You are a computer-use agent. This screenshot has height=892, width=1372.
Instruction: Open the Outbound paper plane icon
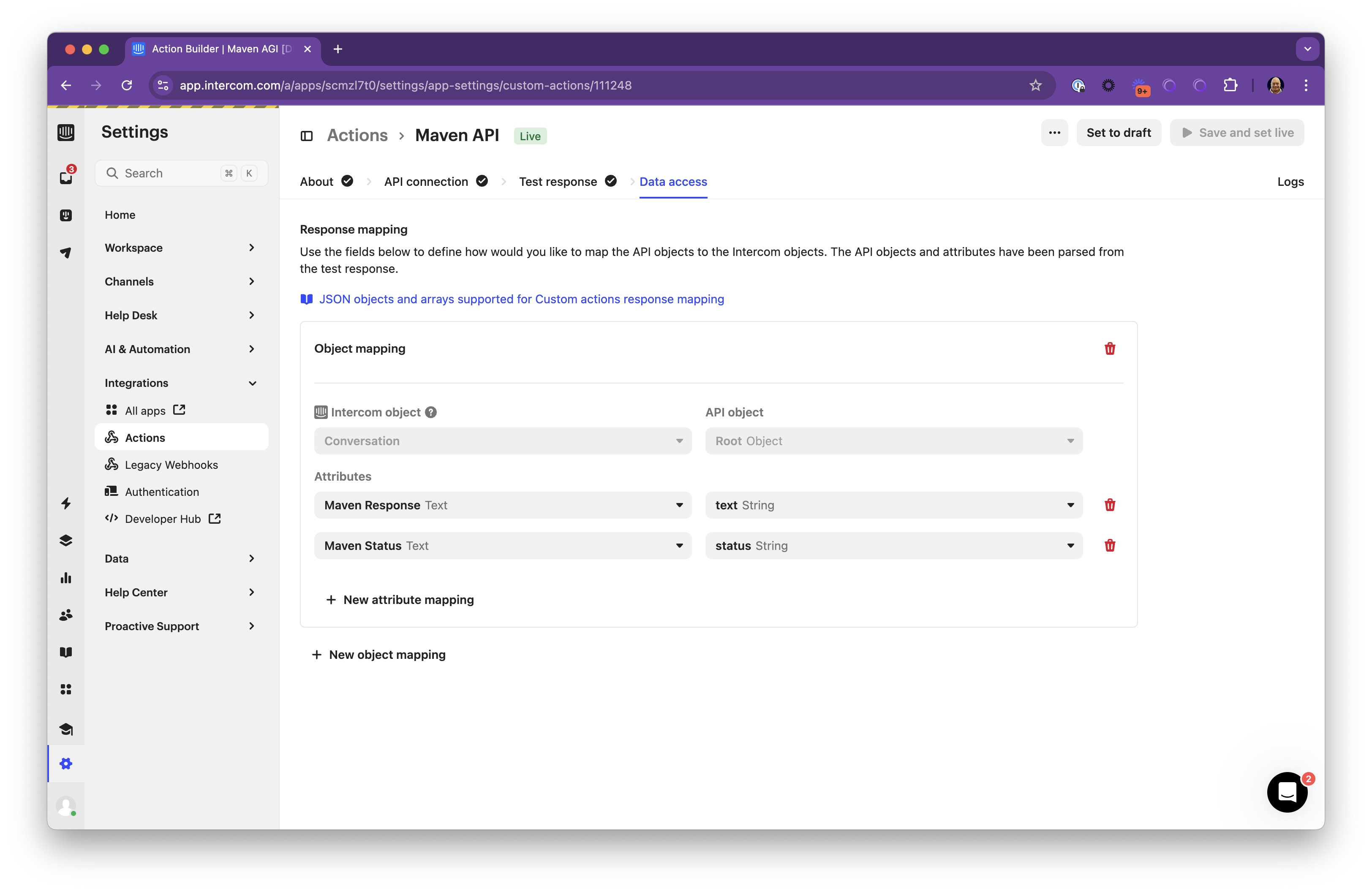point(66,253)
